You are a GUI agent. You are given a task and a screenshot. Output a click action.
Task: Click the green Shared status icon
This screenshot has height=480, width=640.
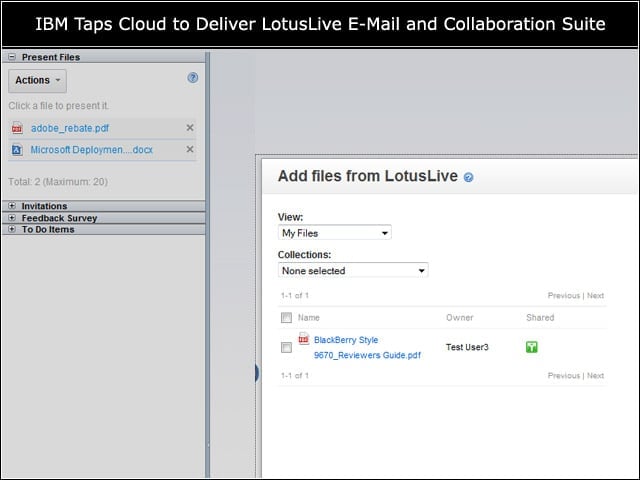point(531,347)
